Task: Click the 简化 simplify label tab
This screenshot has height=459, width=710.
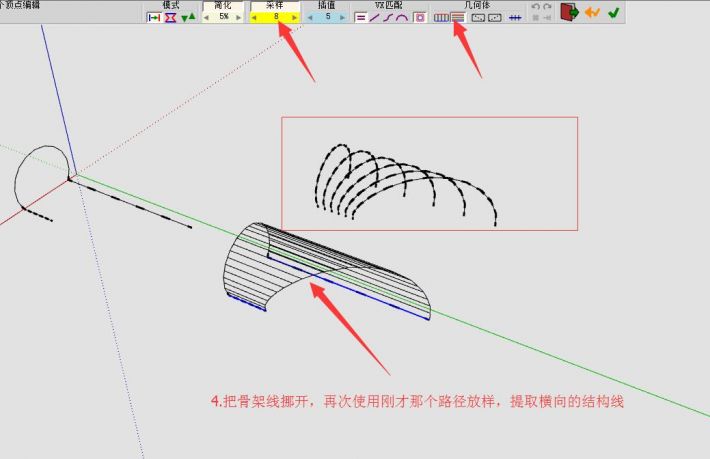Action: 223,5
